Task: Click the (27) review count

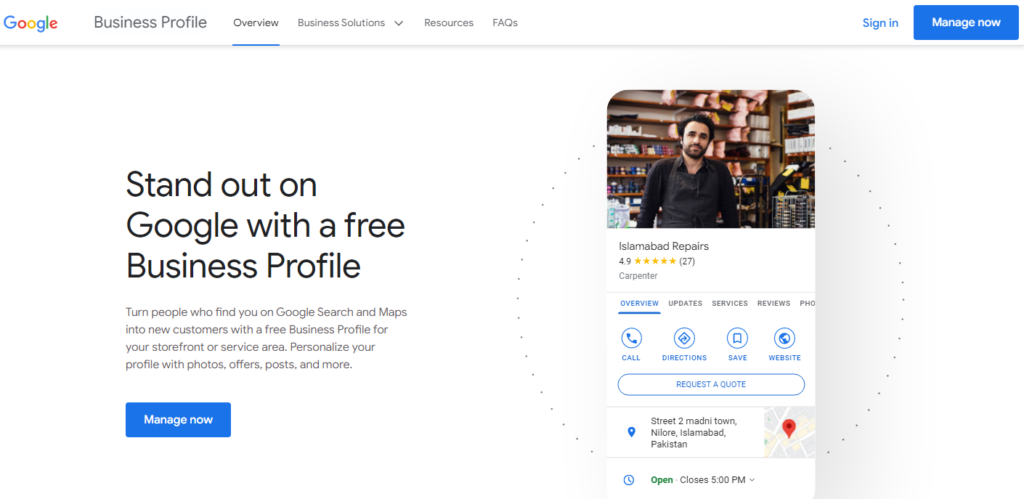Action: (x=687, y=261)
